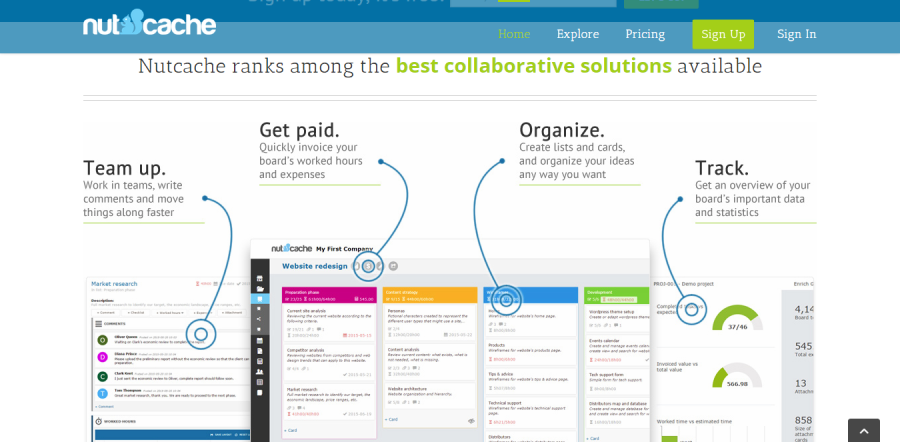Open the 'Content analysis' card

430,362
